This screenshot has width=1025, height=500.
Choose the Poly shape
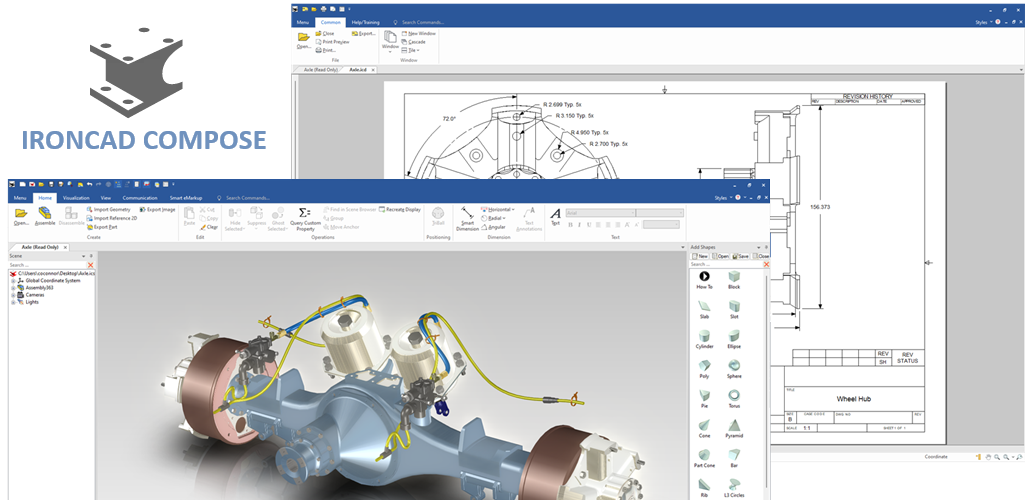[705, 369]
